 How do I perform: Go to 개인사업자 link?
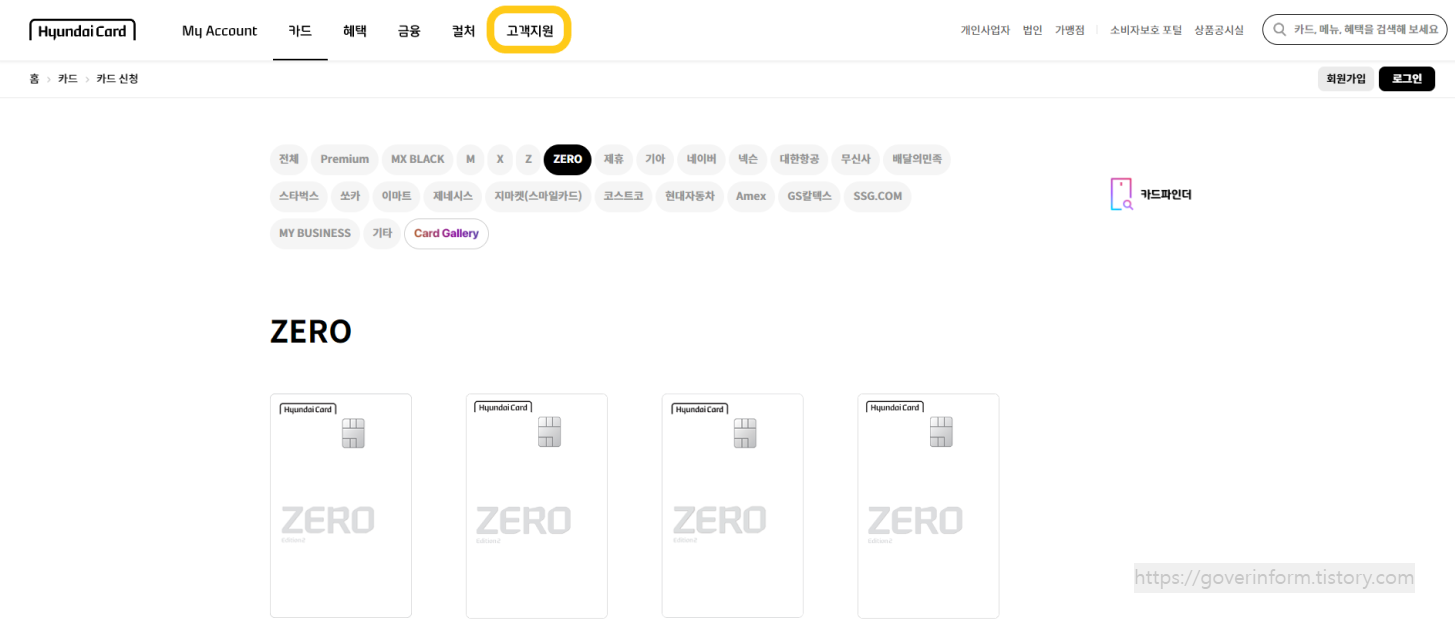click(x=985, y=30)
